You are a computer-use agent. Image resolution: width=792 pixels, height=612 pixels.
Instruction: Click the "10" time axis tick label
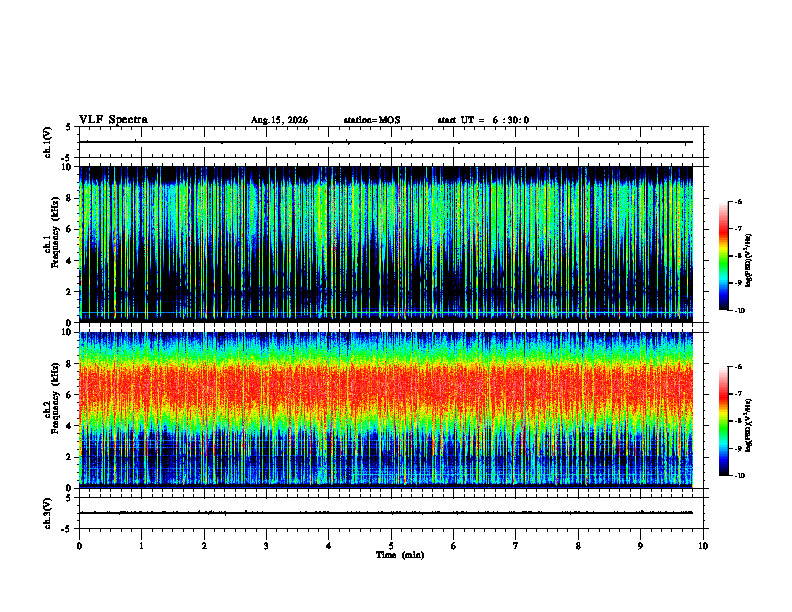coord(703,546)
